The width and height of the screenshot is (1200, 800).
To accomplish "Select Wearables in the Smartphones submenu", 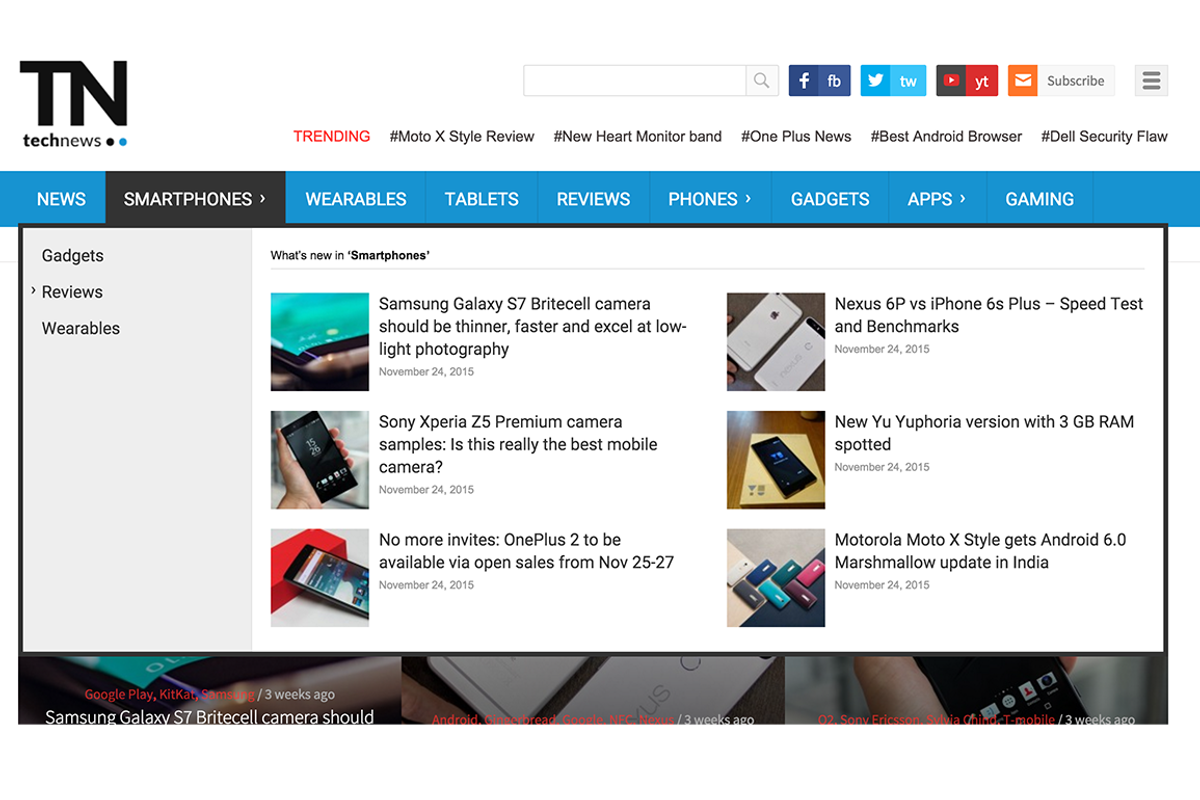I will coord(81,328).
